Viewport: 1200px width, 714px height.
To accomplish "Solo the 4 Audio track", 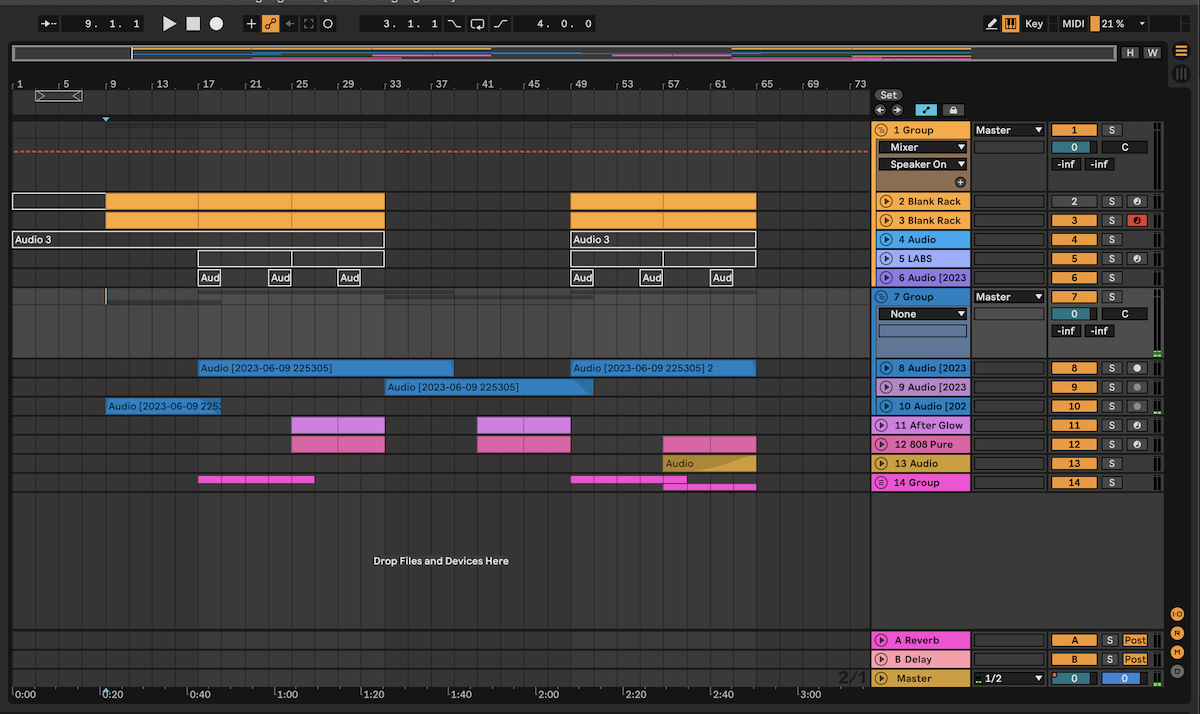I will pyautogui.click(x=1111, y=239).
